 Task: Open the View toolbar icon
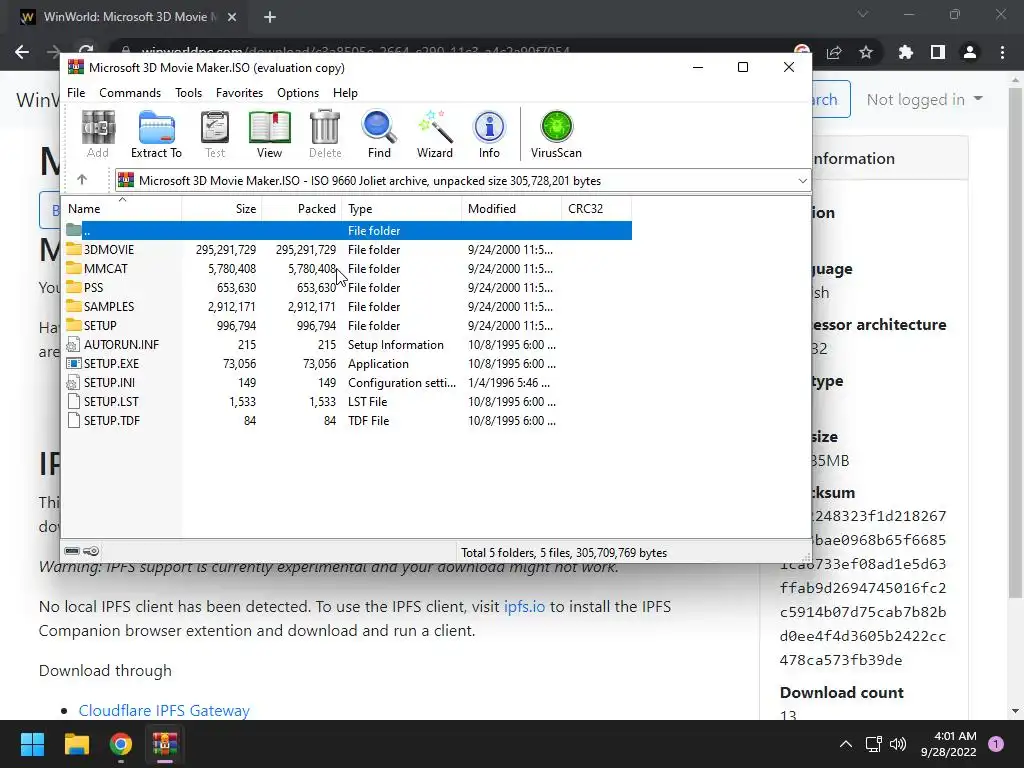pyautogui.click(x=269, y=134)
